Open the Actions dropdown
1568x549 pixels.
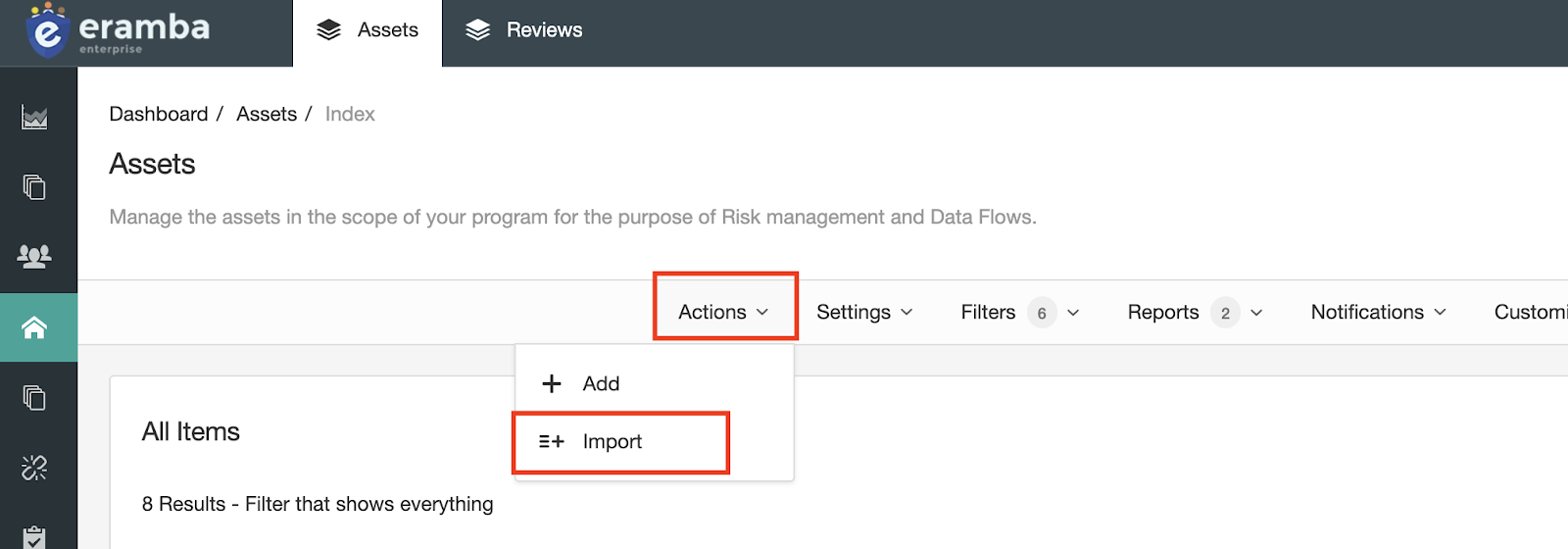pyautogui.click(x=723, y=312)
